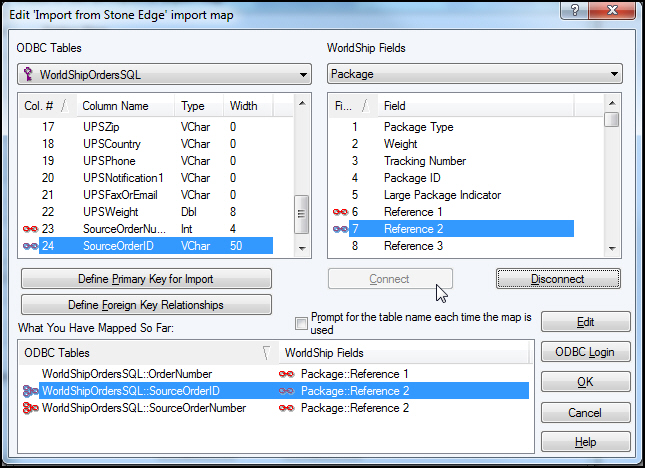Screen dimensions: 645x468
Task: Click link icon on SourceOrderNu... row 23
Action: pyautogui.click(x=30, y=229)
